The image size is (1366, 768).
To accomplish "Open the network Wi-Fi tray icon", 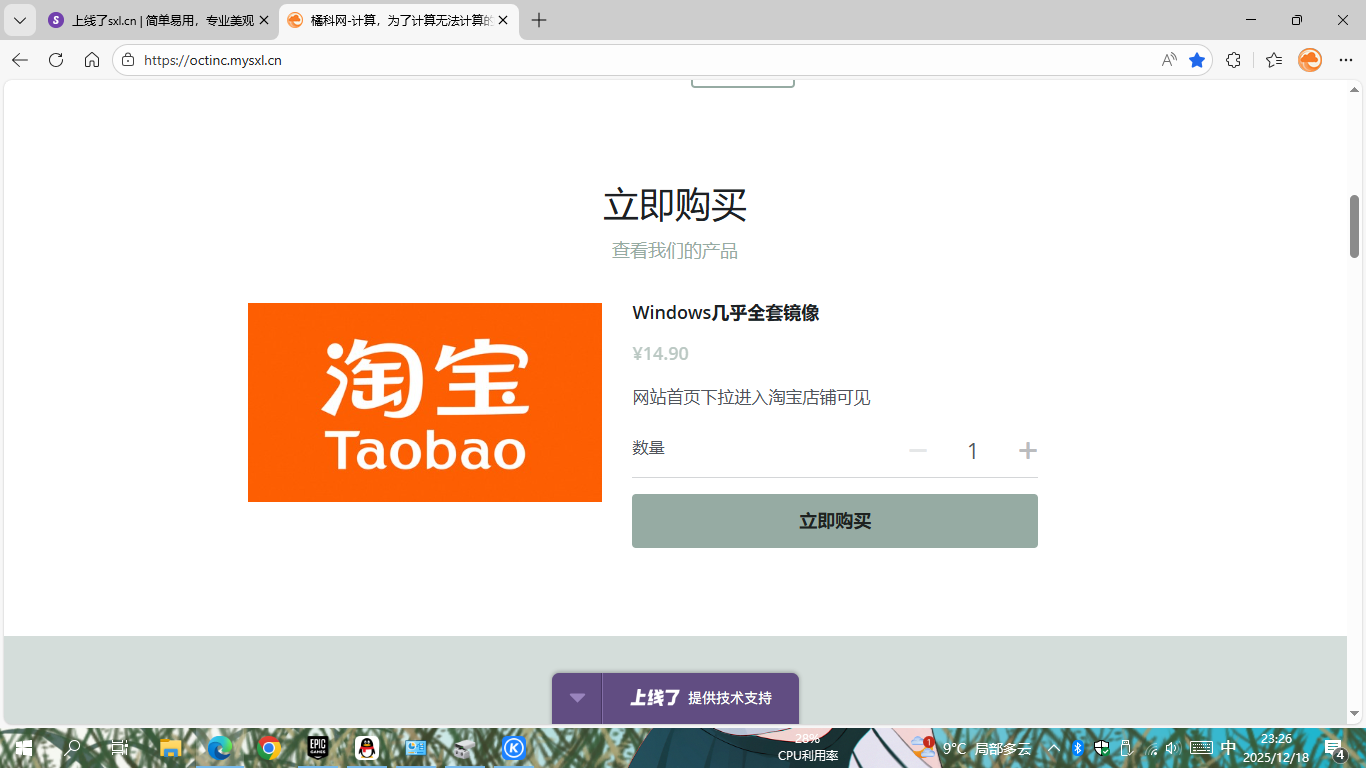I will 1152,748.
